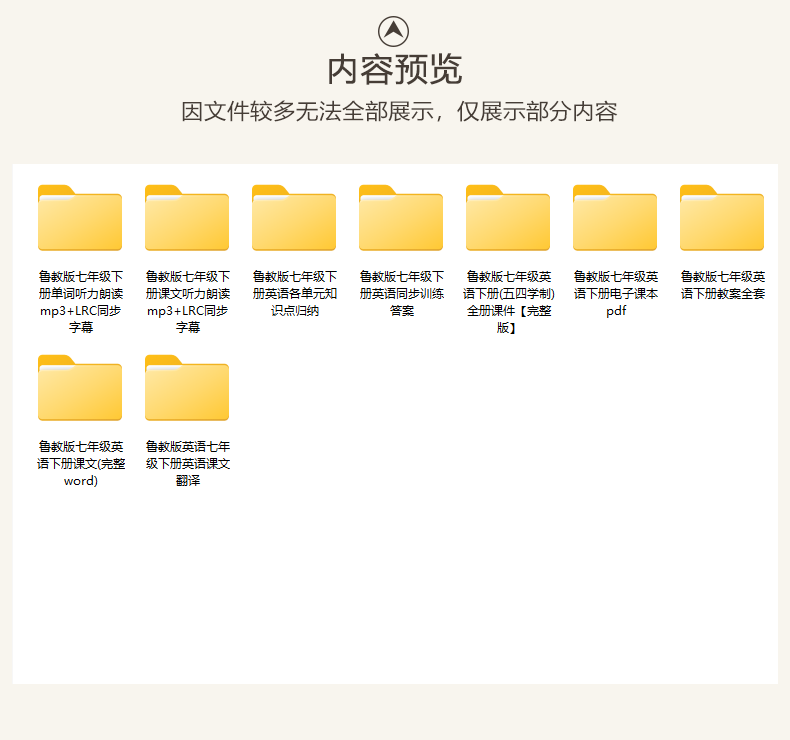
Task: Open folder icon for 鲁教版七年级英语下册电子课本pdf
Action: coord(615,218)
